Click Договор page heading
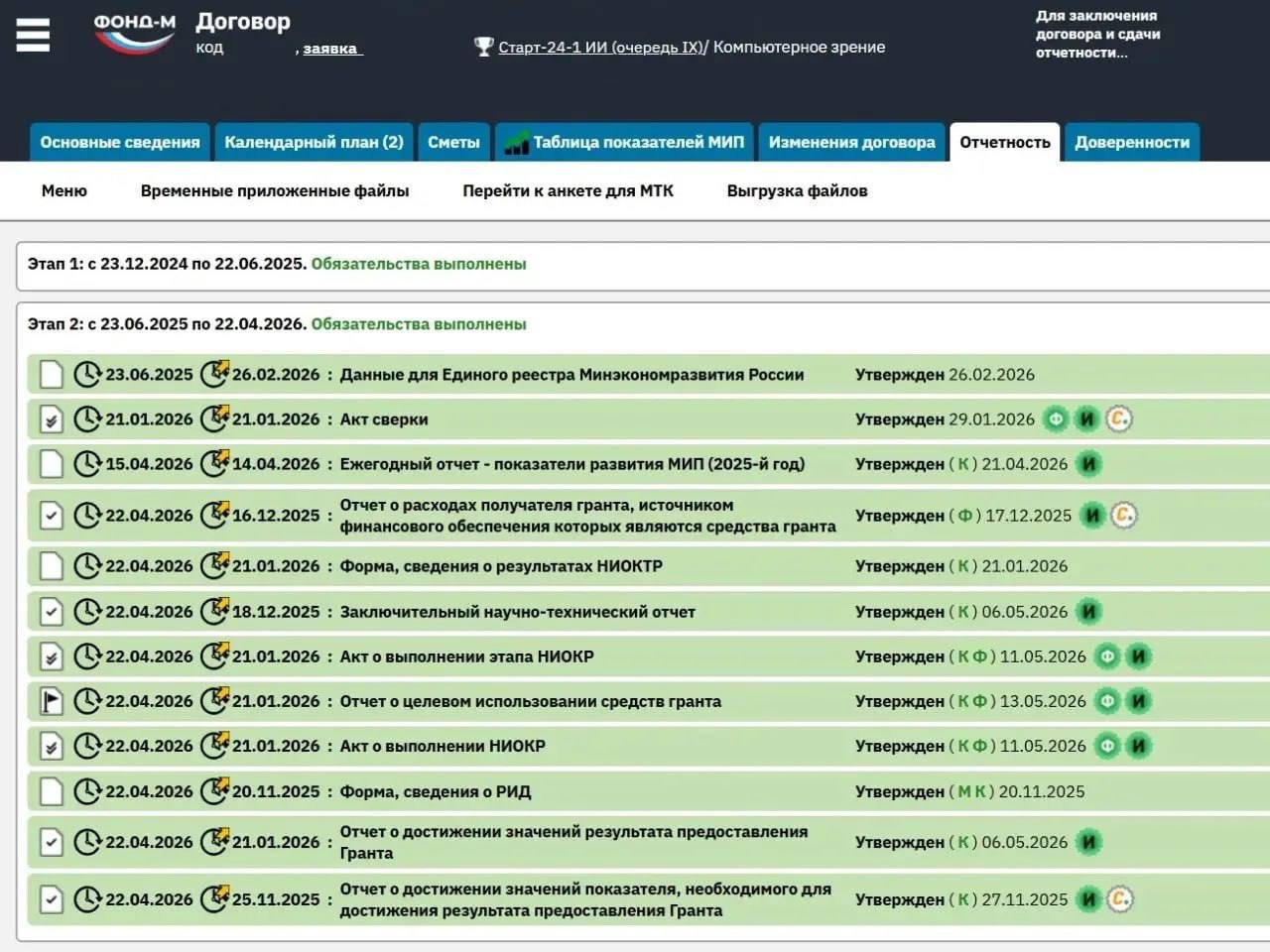 point(243,21)
